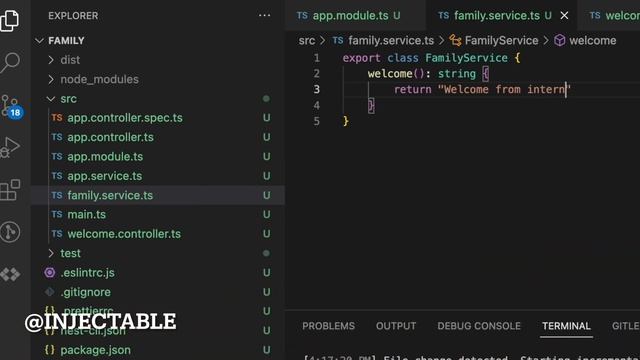Click line number 5 in the gutter
This screenshot has width=640, height=360.
[317, 121]
